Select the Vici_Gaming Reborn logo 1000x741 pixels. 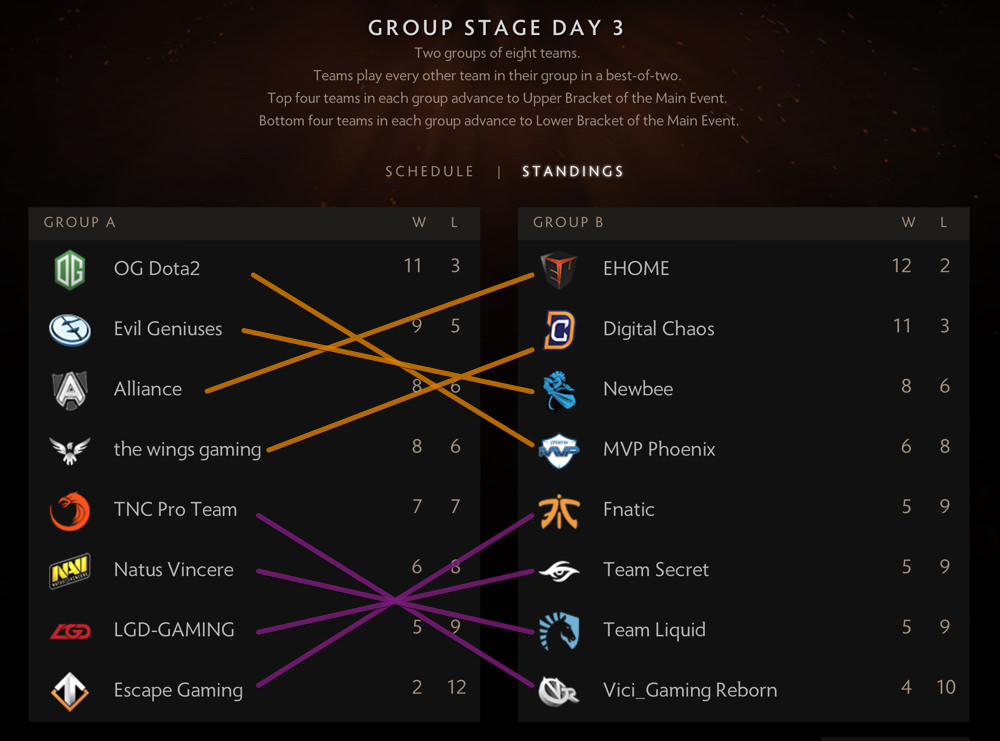(x=558, y=689)
